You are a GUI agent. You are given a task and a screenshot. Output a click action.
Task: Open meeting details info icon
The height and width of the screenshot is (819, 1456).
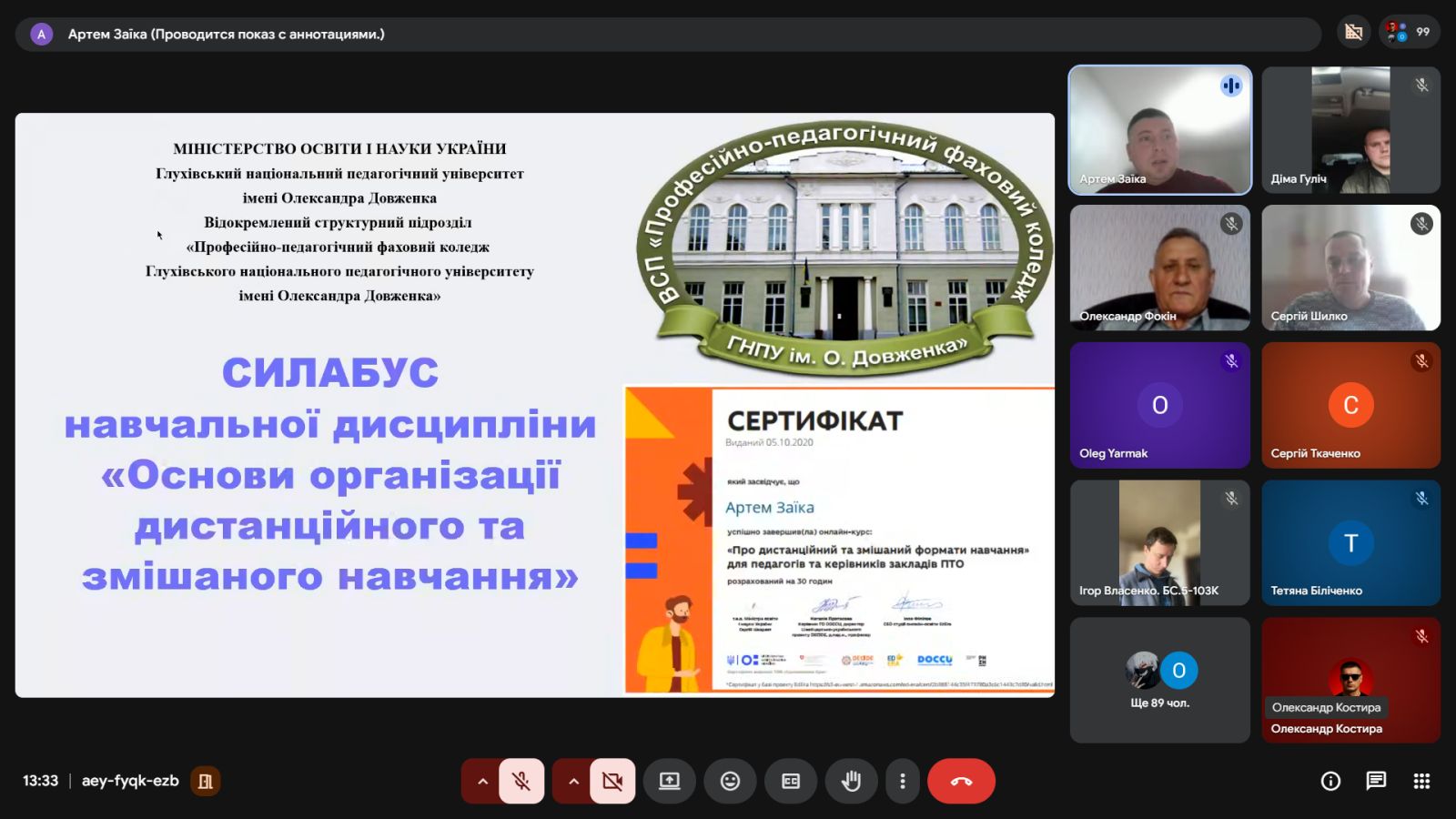[x=1330, y=781]
